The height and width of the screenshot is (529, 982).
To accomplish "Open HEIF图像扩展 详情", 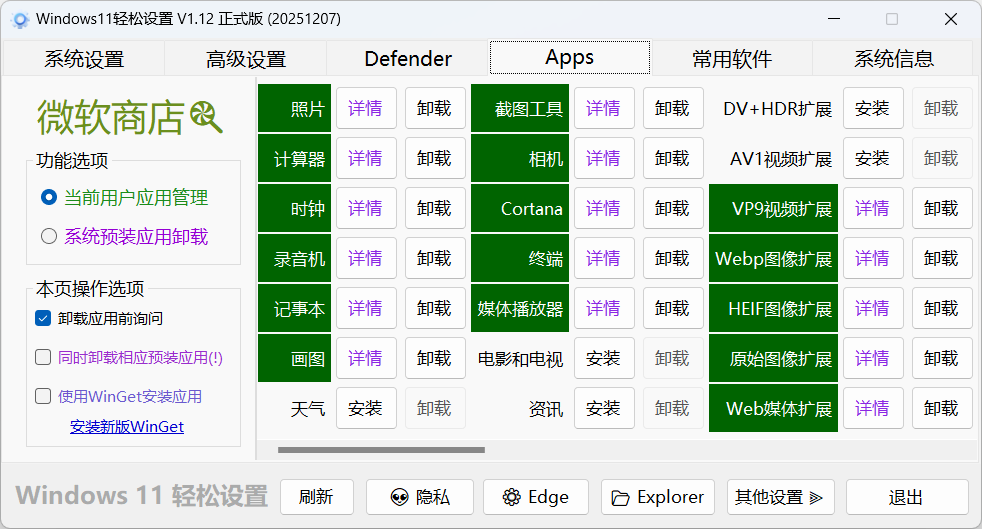I will (872, 309).
